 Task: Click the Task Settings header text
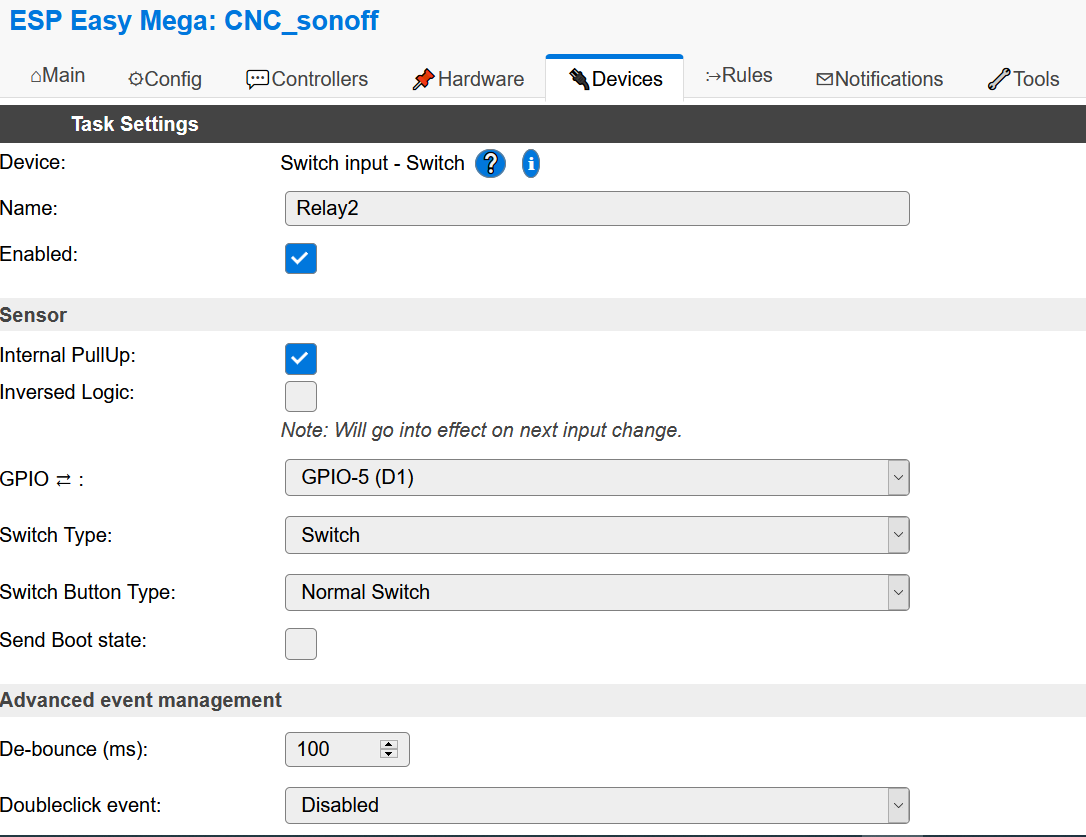(135, 124)
